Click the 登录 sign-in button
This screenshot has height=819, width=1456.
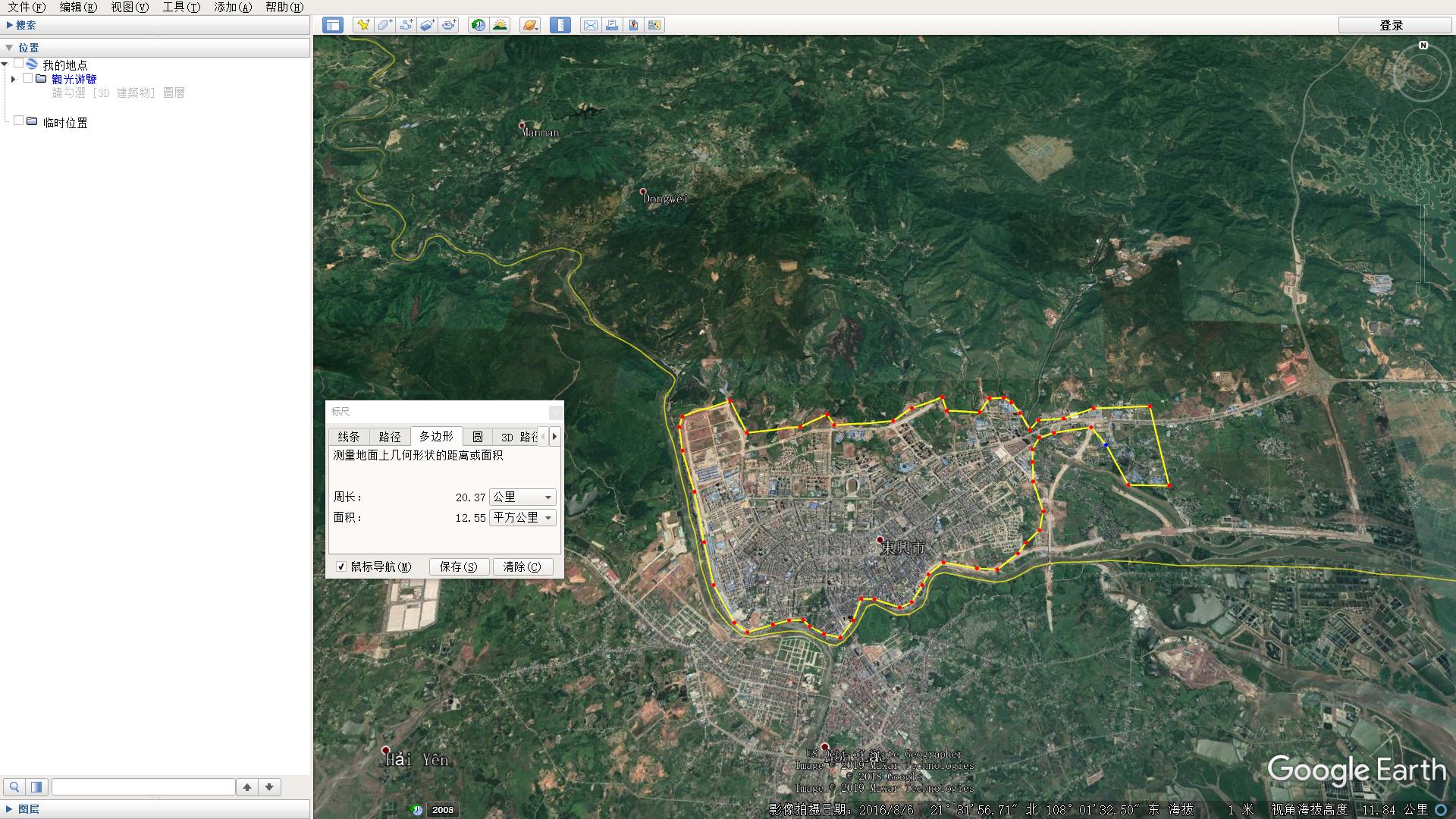[1391, 25]
